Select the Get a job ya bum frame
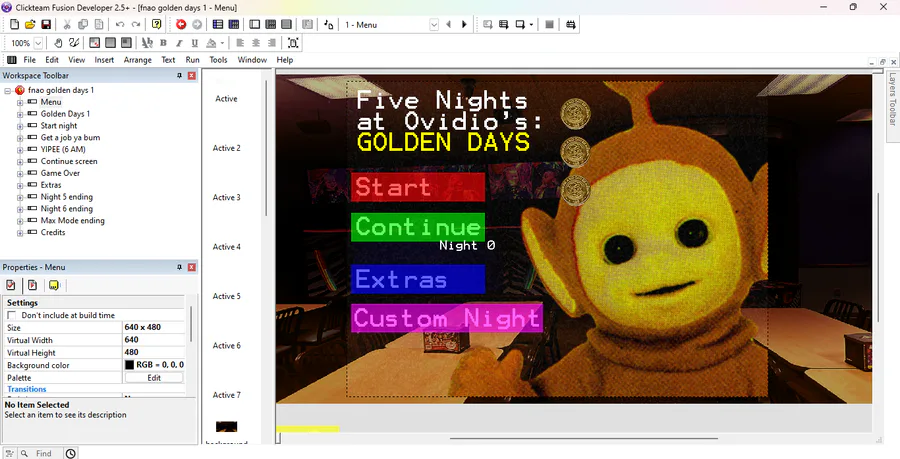 (70, 138)
